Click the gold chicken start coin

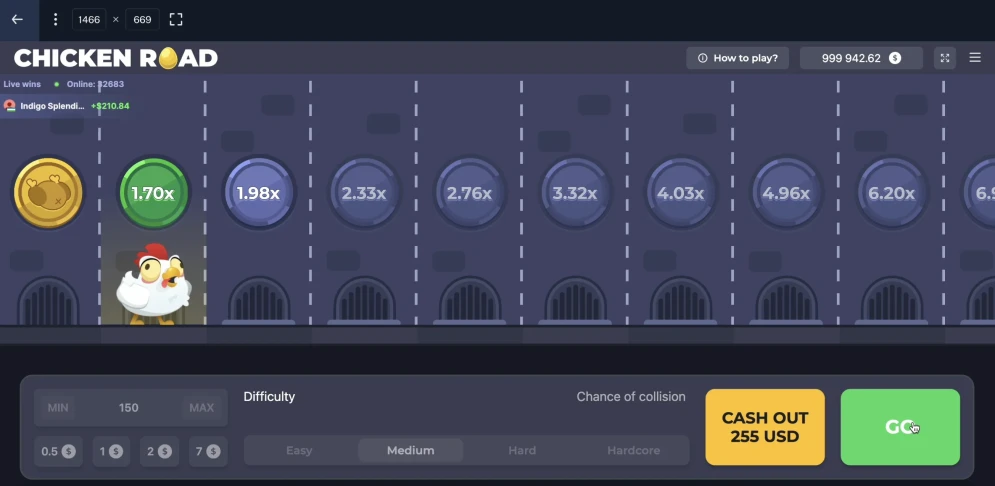click(47, 192)
